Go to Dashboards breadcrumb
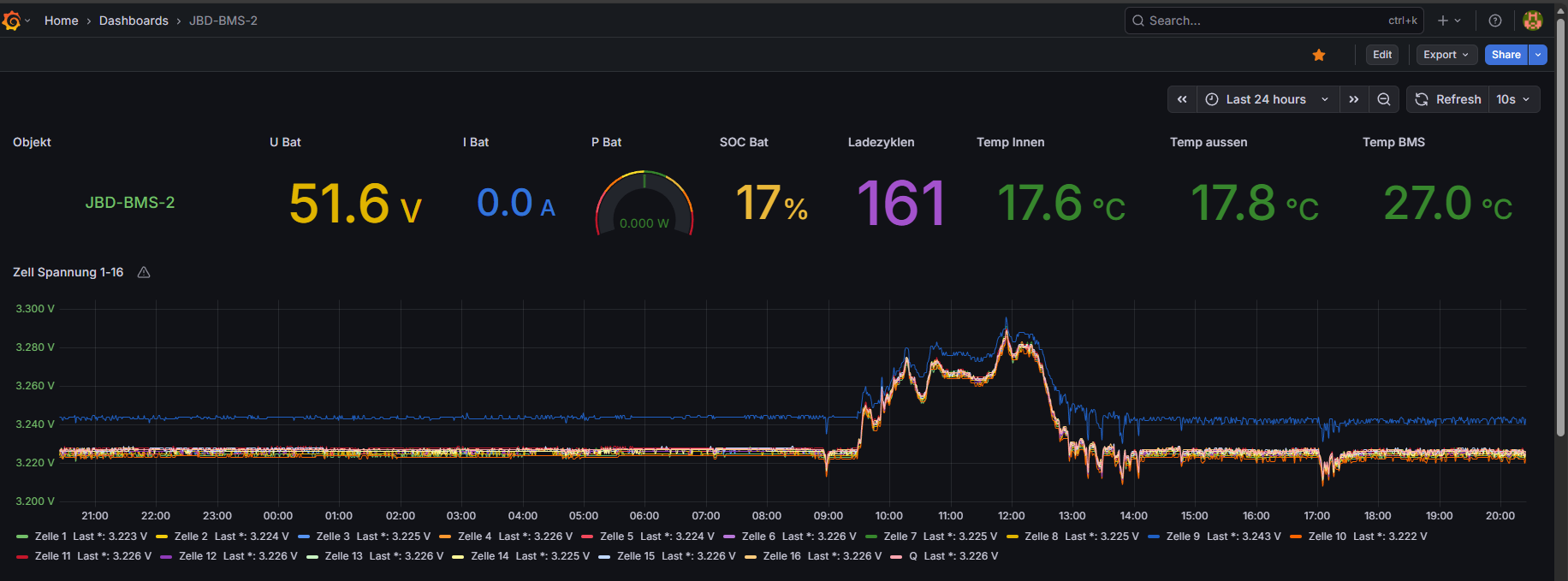 click(134, 21)
